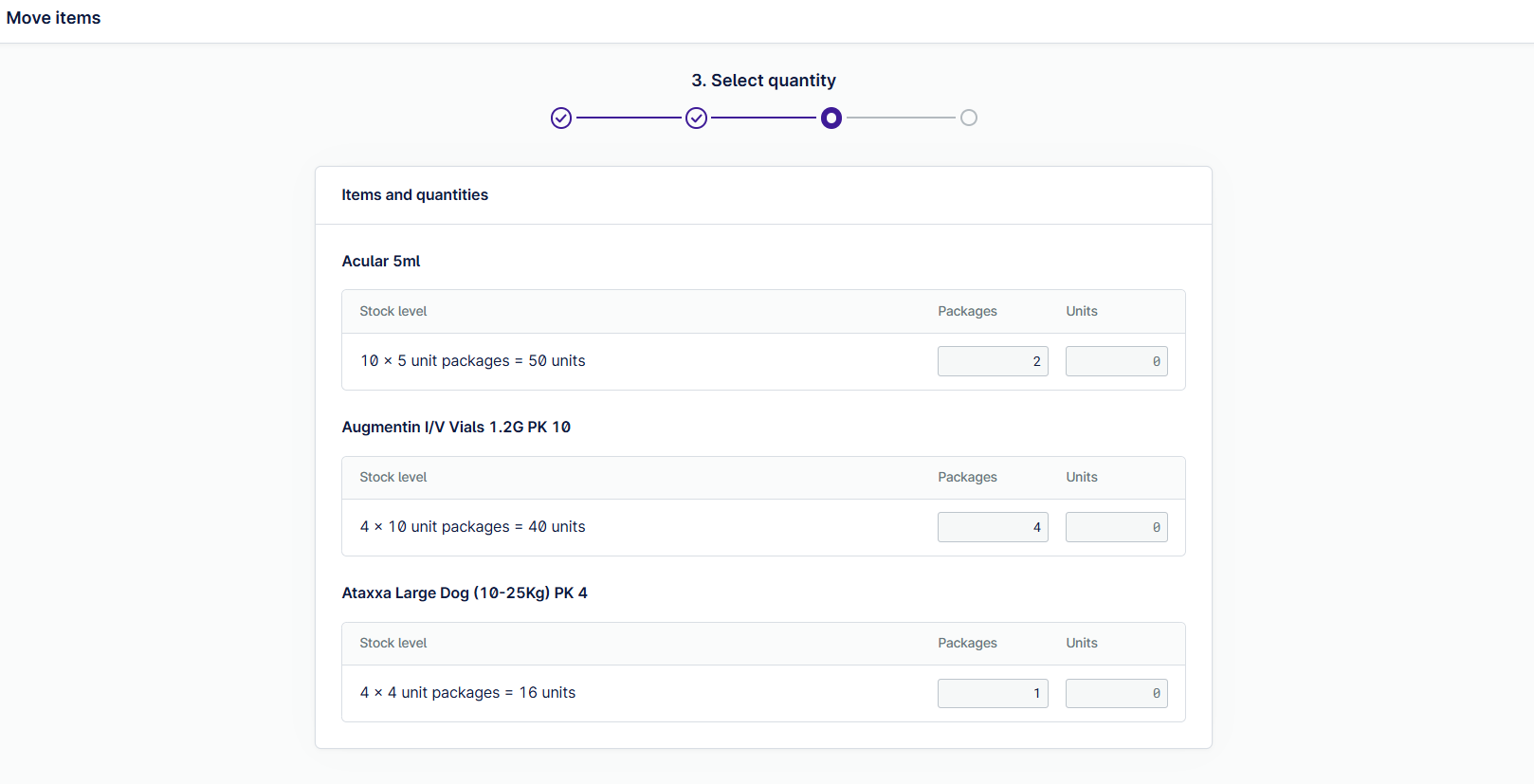
Task: Click the Ataxxa Large Dog item heading
Action: point(465,593)
